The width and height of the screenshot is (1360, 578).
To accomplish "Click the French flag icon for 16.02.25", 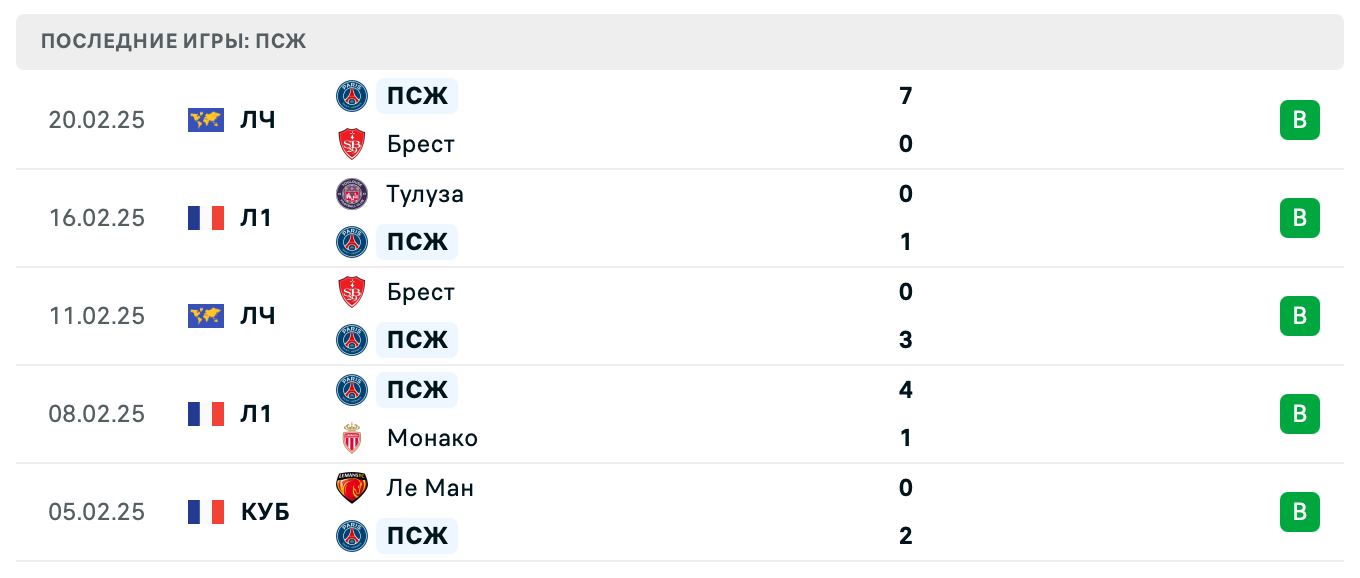I will (206, 218).
